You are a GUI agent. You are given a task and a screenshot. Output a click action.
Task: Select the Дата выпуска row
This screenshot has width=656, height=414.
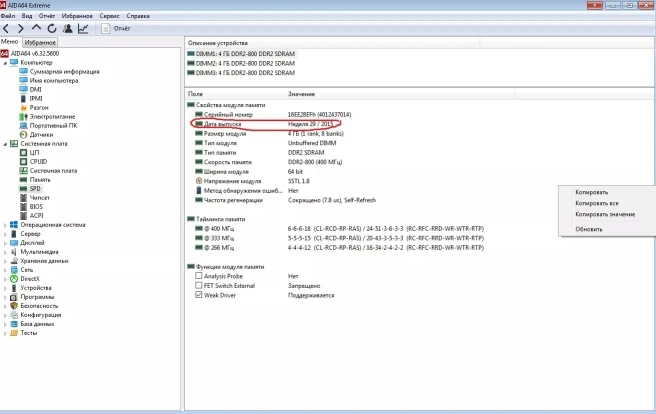265,124
